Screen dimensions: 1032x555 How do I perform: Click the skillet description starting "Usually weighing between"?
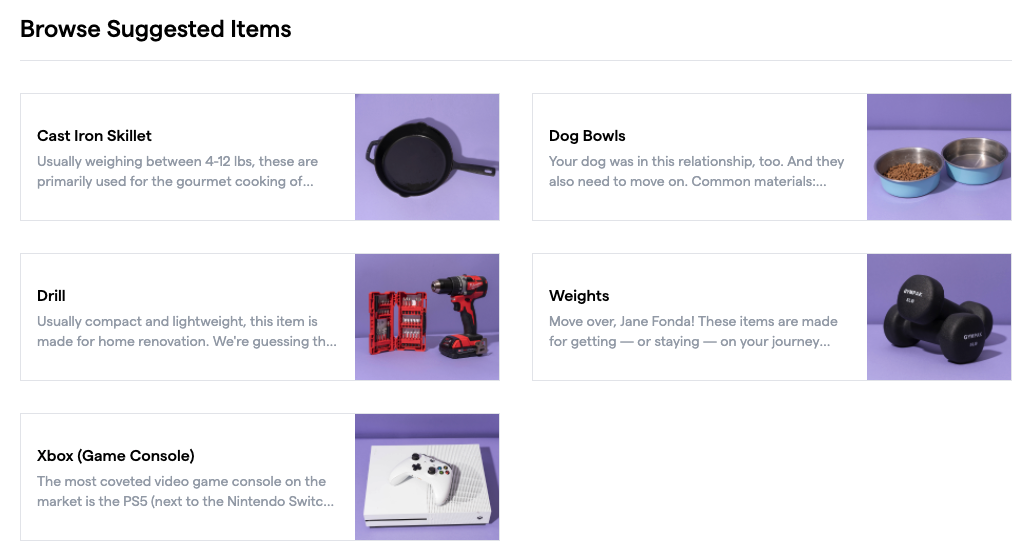[178, 171]
